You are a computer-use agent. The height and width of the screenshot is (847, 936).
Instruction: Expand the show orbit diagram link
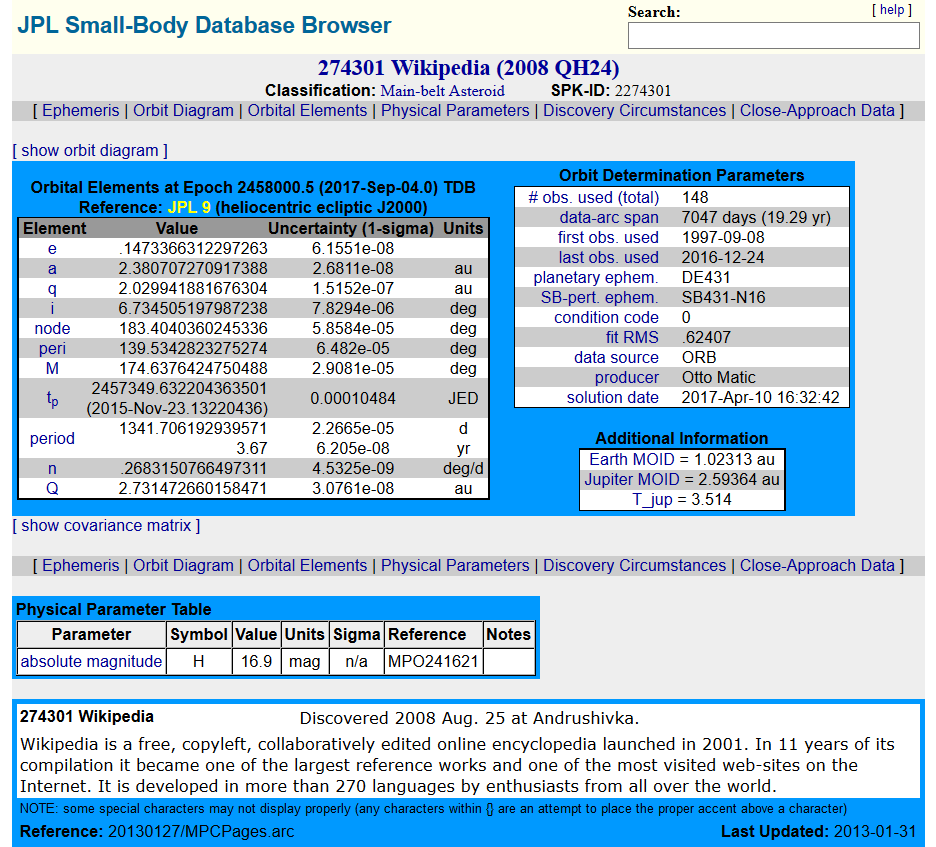click(x=90, y=150)
